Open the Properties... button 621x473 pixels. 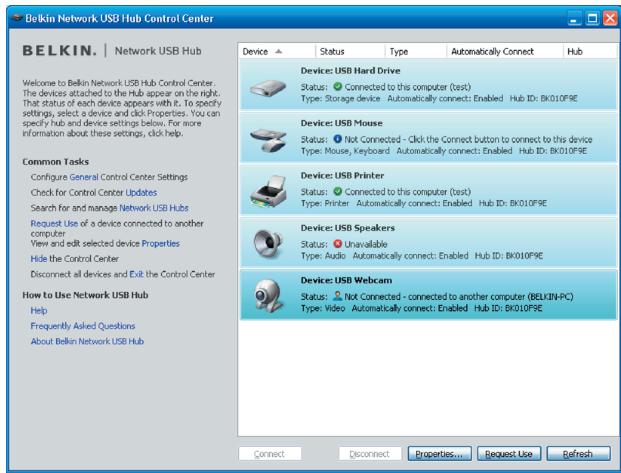[440, 454]
